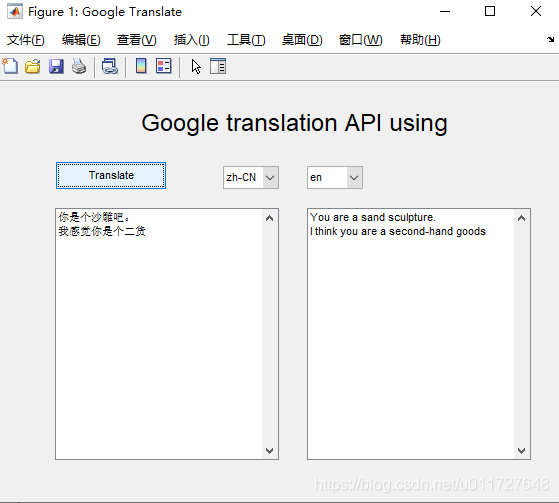Click the Translate button
The height and width of the screenshot is (503, 559).
pyautogui.click(x=111, y=176)
